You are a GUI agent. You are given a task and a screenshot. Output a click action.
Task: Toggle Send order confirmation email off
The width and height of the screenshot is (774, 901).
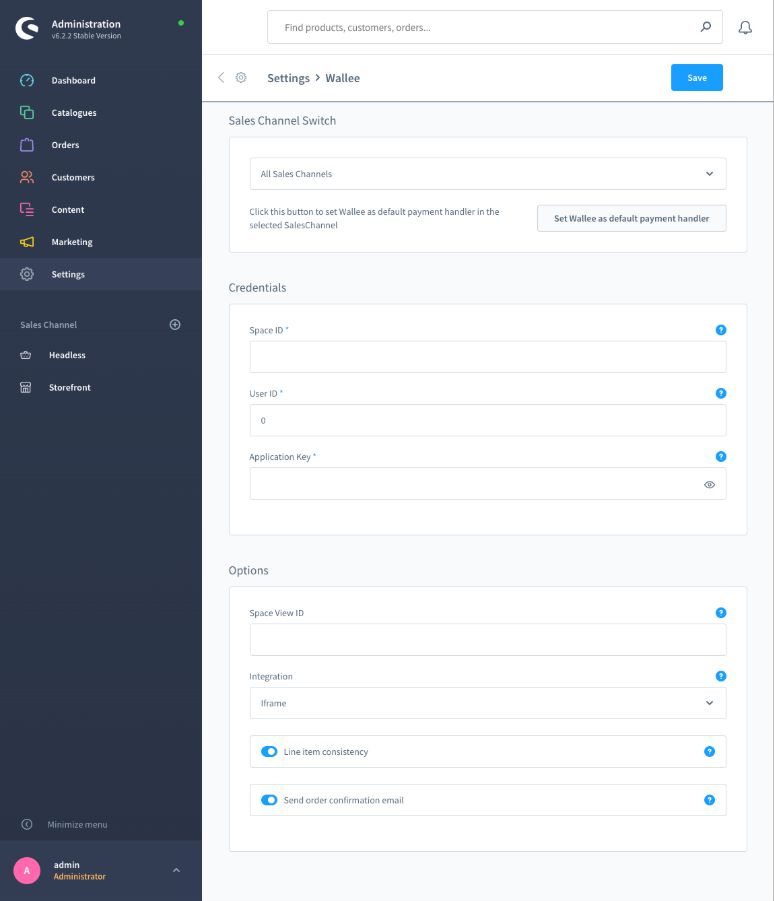coord(269,800)
